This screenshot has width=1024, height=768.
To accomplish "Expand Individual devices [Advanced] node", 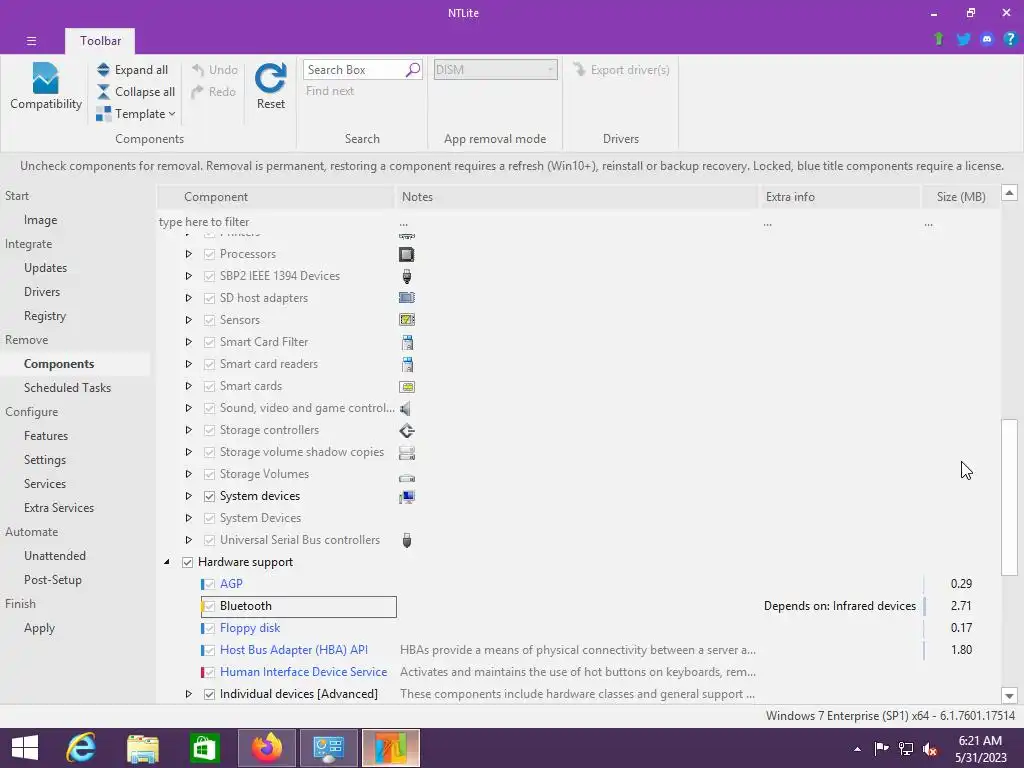I will pos(188,694).
